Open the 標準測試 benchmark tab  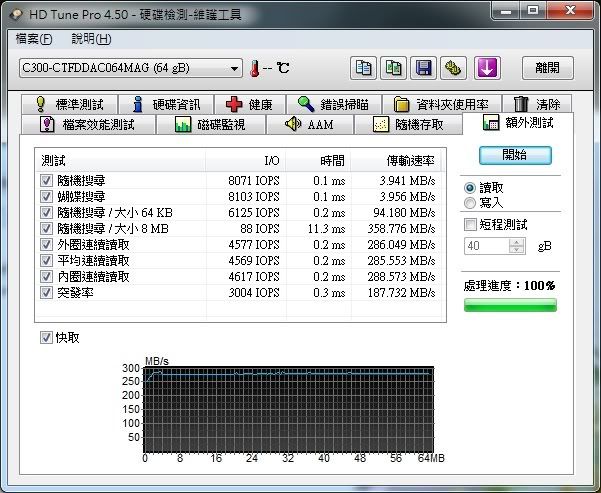(x=69, y=104)
